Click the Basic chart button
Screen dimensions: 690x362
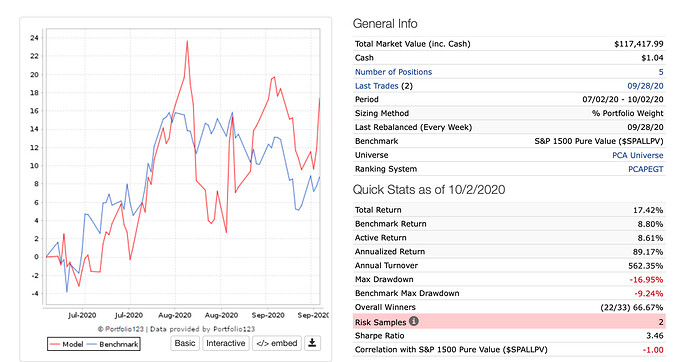[x=185, y=343]
